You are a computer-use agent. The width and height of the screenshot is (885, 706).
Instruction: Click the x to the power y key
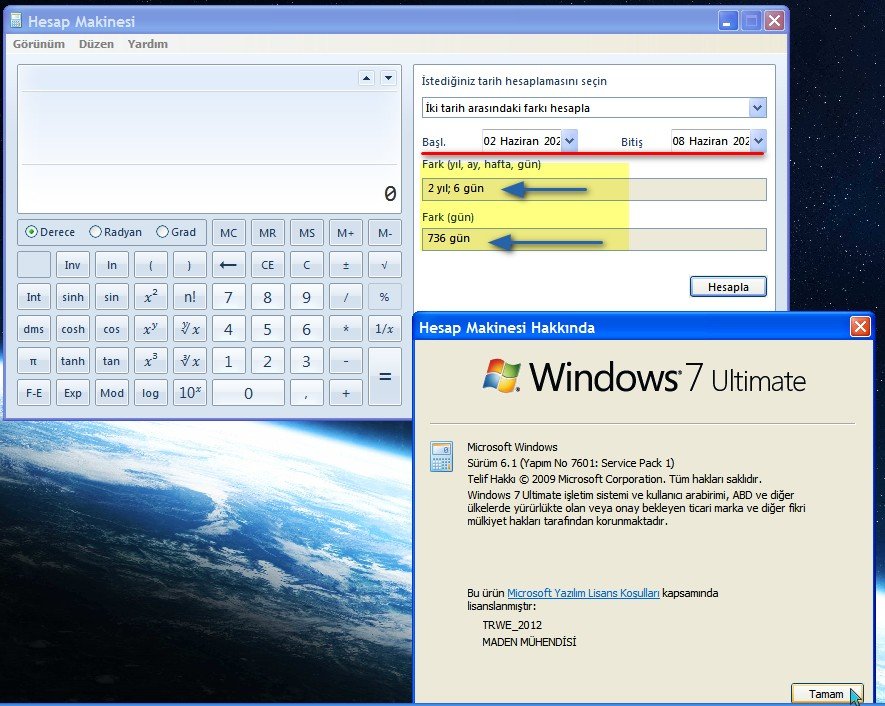(x=151, y=329)
